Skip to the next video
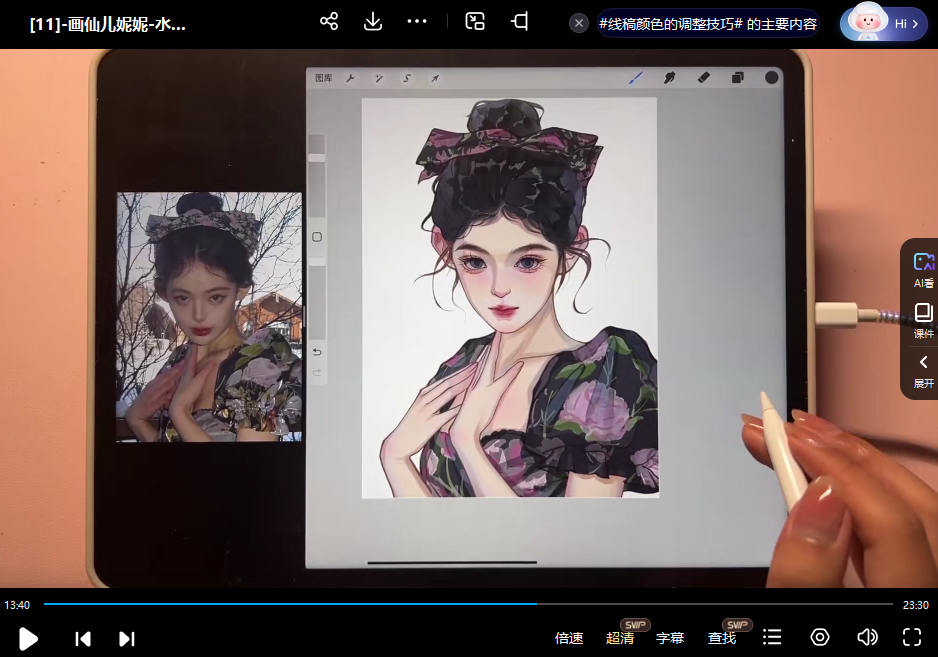This screenshot has height=657, width=938. click(x=127, y=638)
